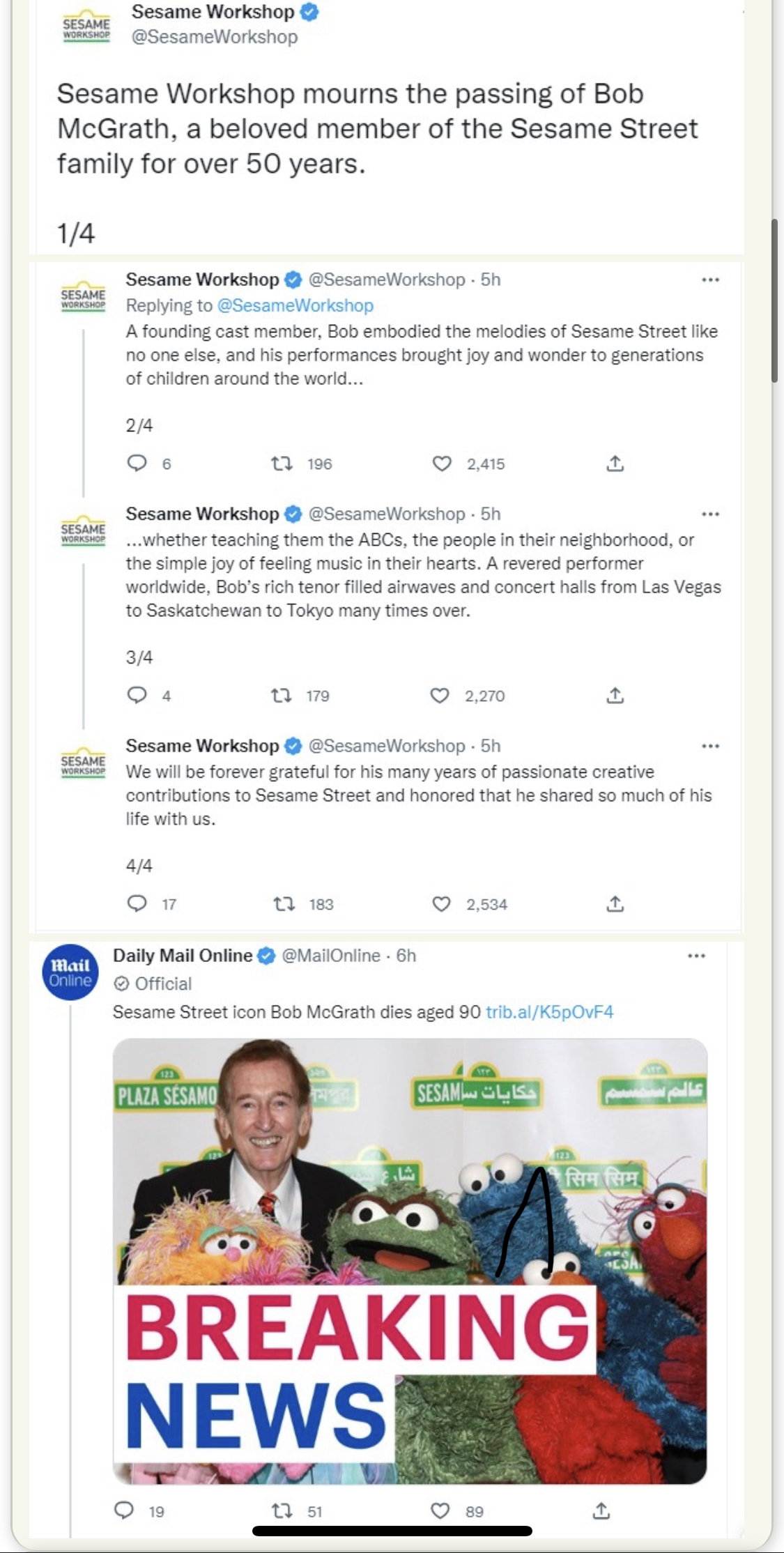This screenshot has width=784, height=1553.
Task: Open the trib.al/K5pOvF4 article link
Action: [549, 1012]
